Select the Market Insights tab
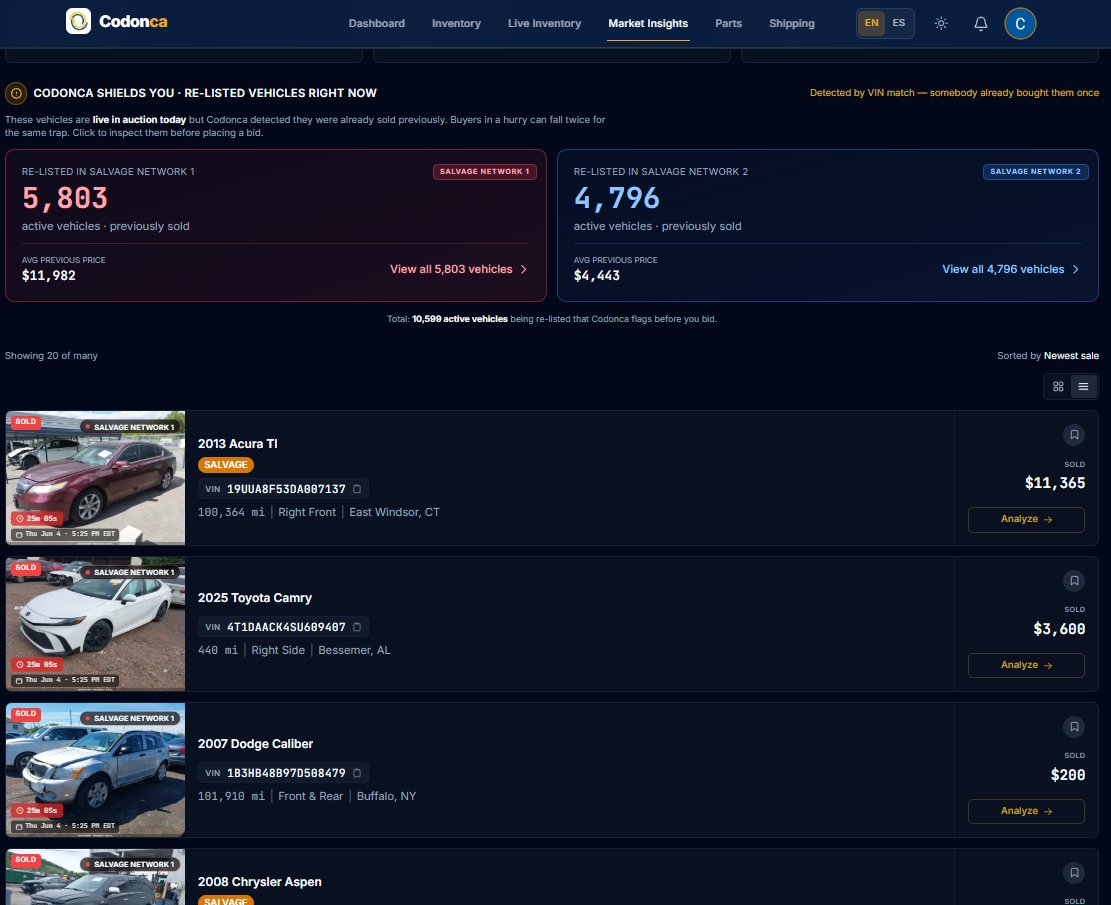The height and width of the screenshot is (905, 1111). (648, 23)
